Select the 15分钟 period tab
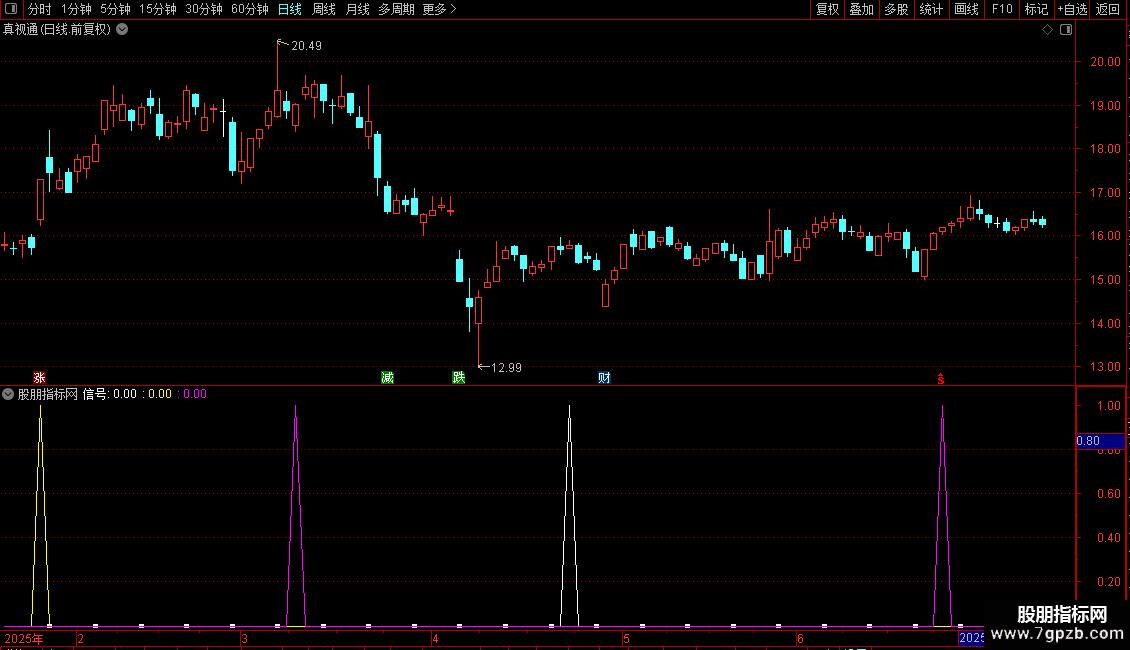The width and height of the screenshot is (1130, 650). [x=157, y=9]
